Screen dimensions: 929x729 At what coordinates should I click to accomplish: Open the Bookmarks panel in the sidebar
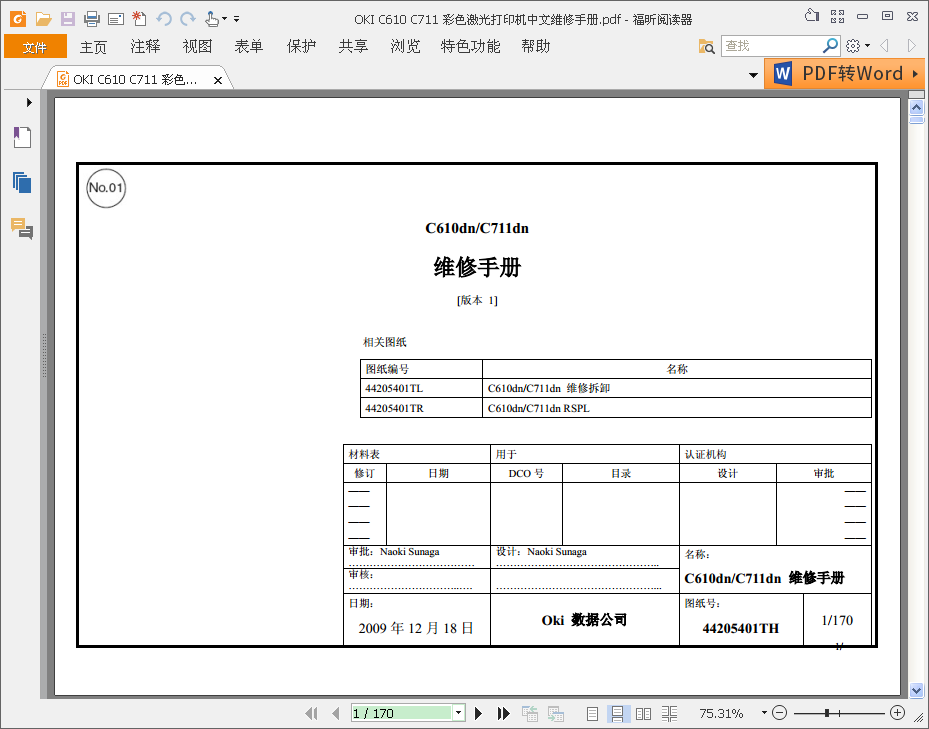[22, 138]
